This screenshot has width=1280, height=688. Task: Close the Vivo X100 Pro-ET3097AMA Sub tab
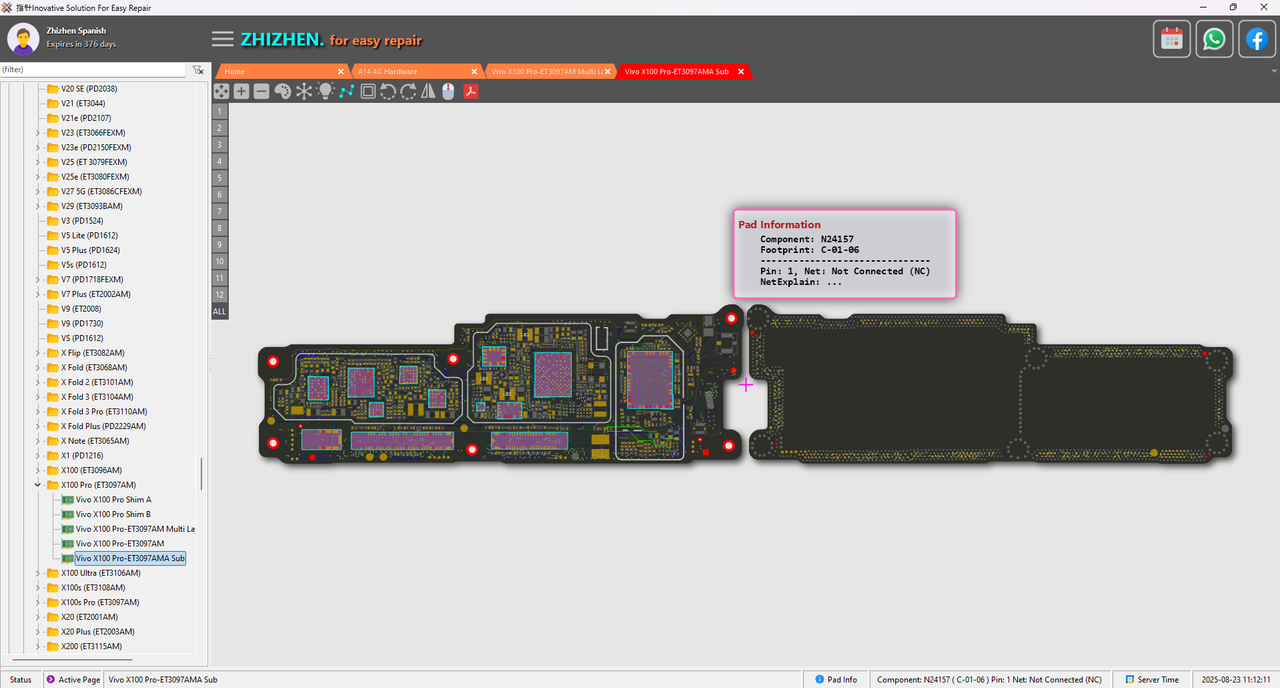[x=741, y=72]
